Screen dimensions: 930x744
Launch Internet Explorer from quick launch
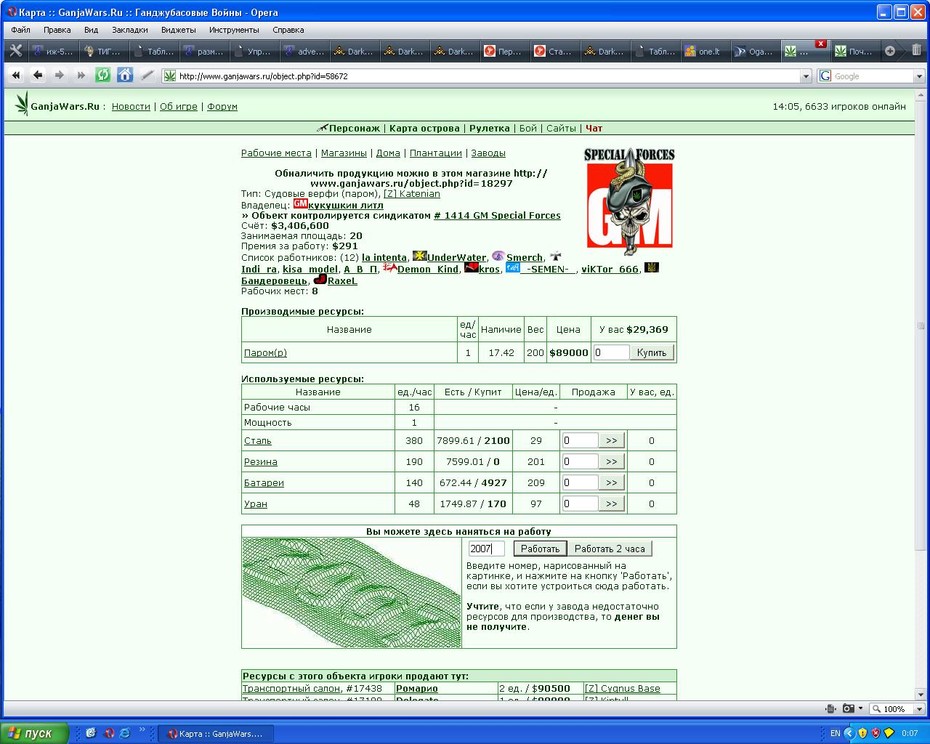(x=125, y=733)
